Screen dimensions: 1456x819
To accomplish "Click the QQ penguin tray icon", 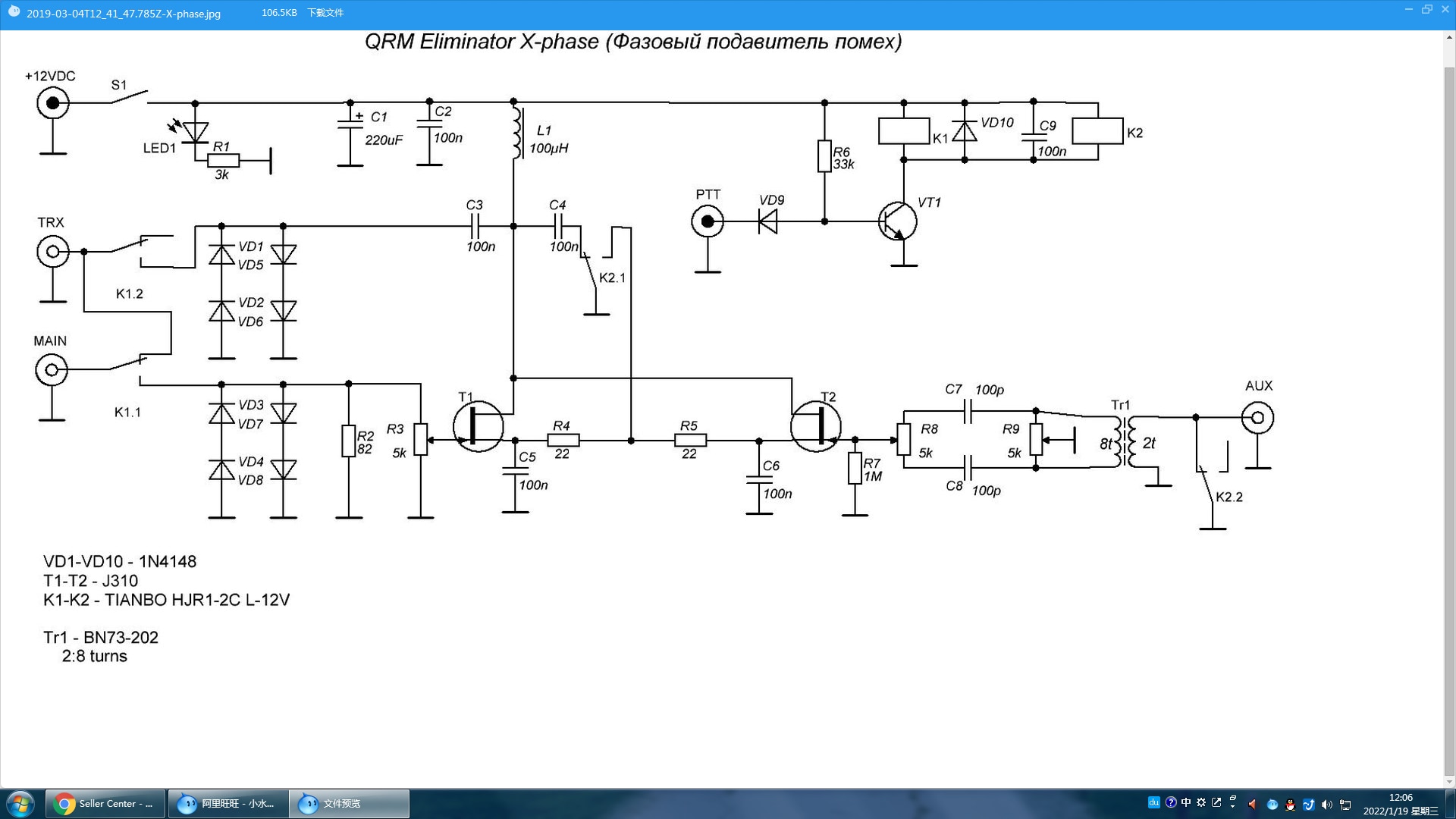I will (1290, 805).
